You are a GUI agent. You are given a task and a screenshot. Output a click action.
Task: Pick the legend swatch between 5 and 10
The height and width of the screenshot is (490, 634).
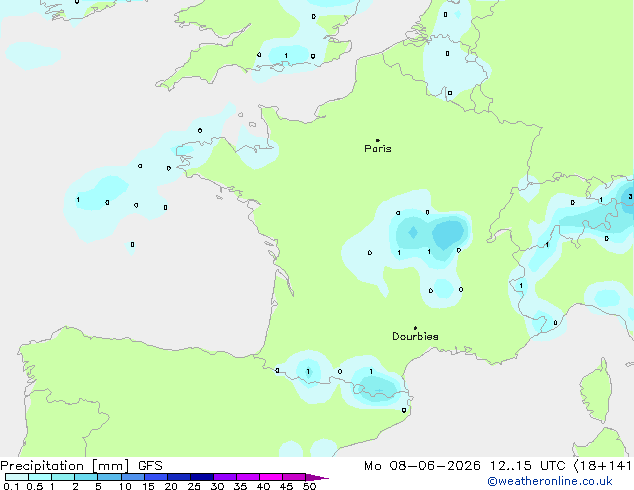[109, 477]
